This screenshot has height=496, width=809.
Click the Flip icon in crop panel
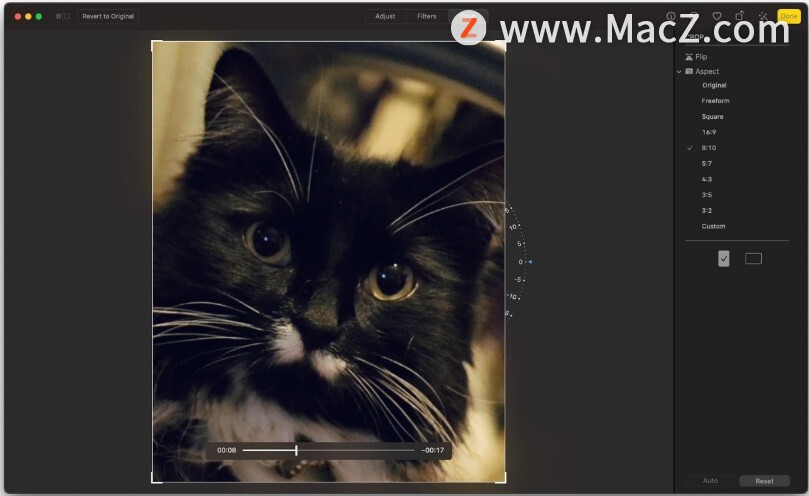point(689,57)
